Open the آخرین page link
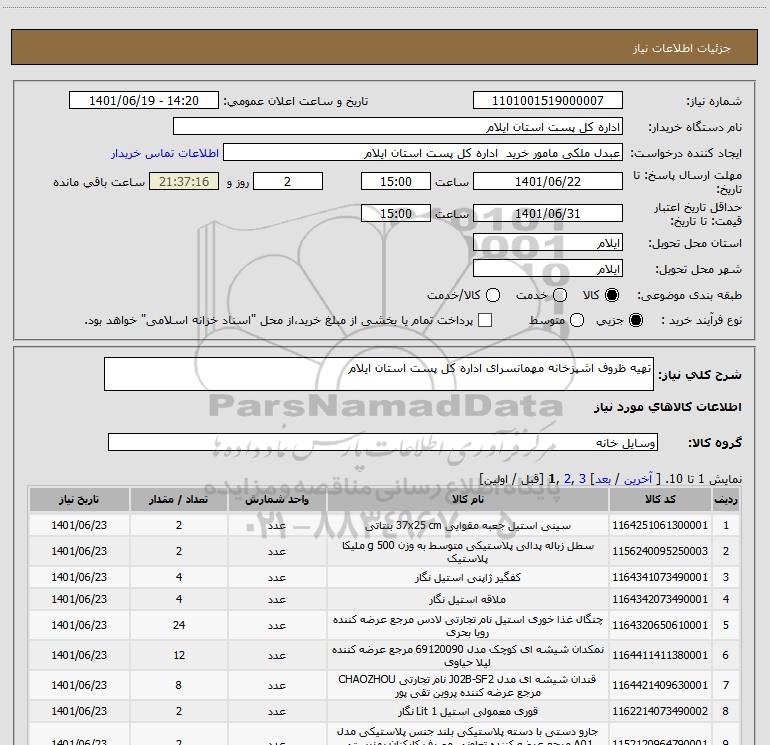Viewport: 770px width, 745px height. (x=638, y=479)
